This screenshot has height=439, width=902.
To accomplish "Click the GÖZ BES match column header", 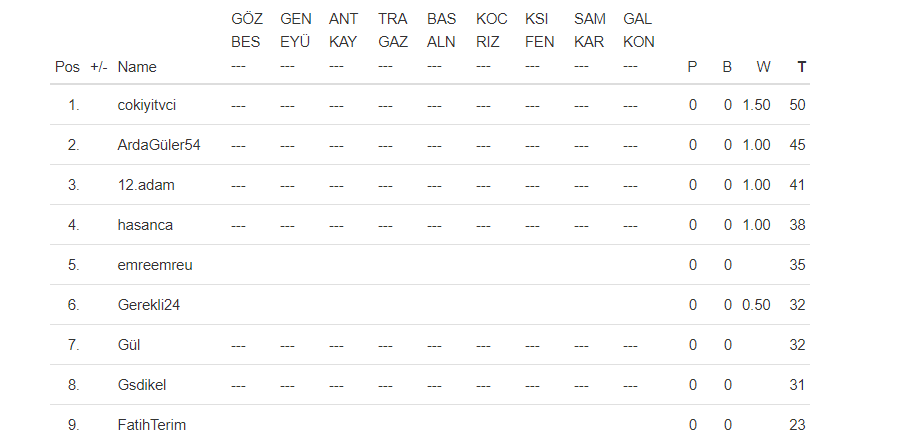I will coord(246,30).
